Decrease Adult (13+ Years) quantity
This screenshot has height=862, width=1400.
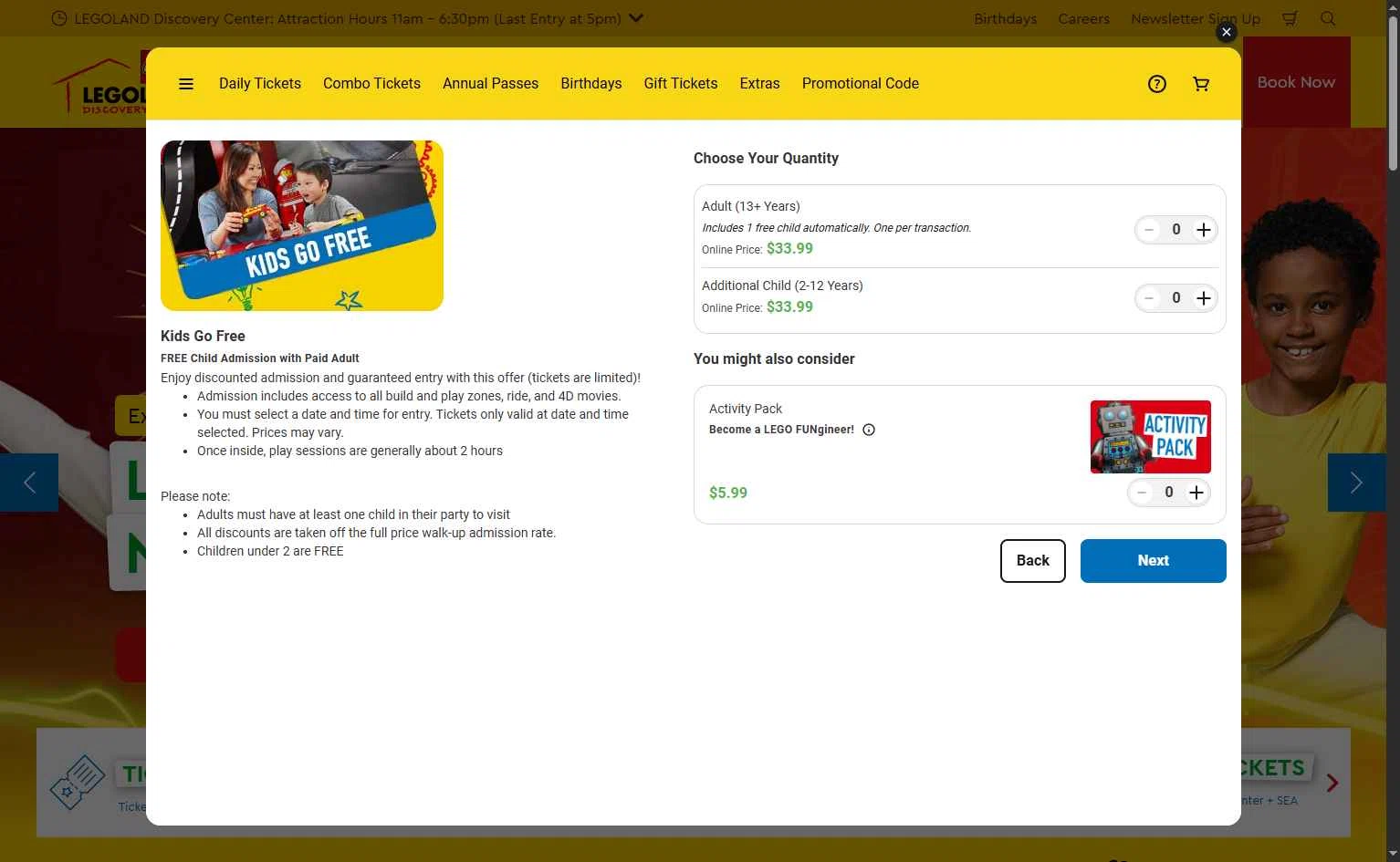[x=1149, y=230]
